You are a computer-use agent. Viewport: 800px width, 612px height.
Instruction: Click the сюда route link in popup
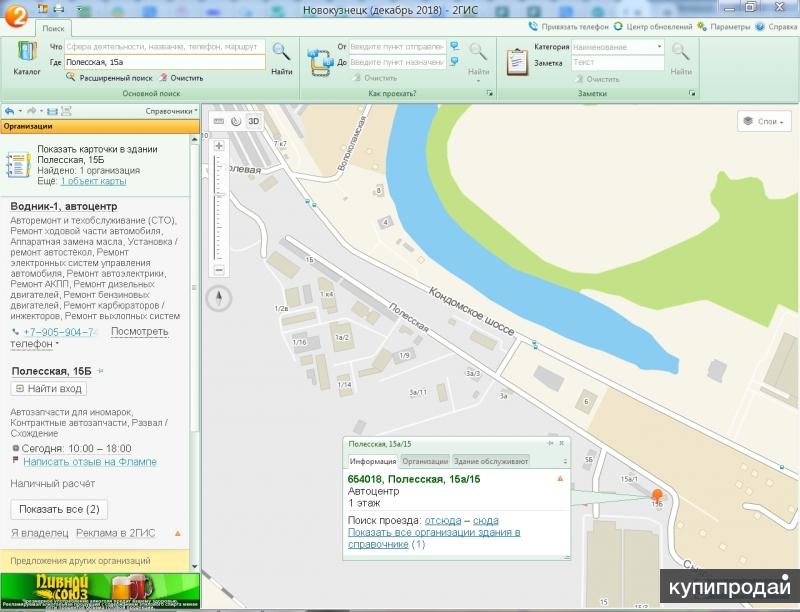point(486,521)
